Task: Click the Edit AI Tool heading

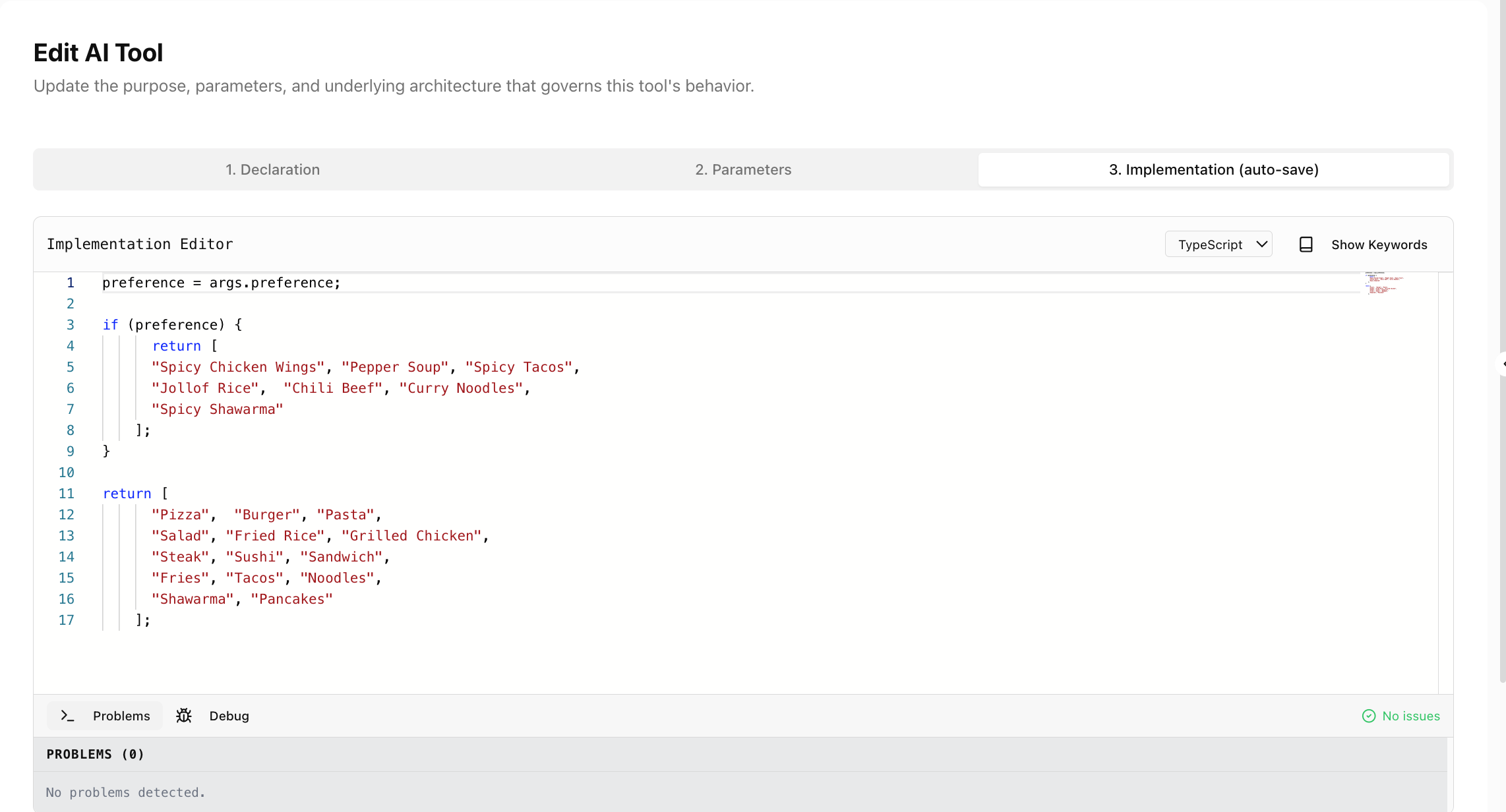Action: pos(98,53)
